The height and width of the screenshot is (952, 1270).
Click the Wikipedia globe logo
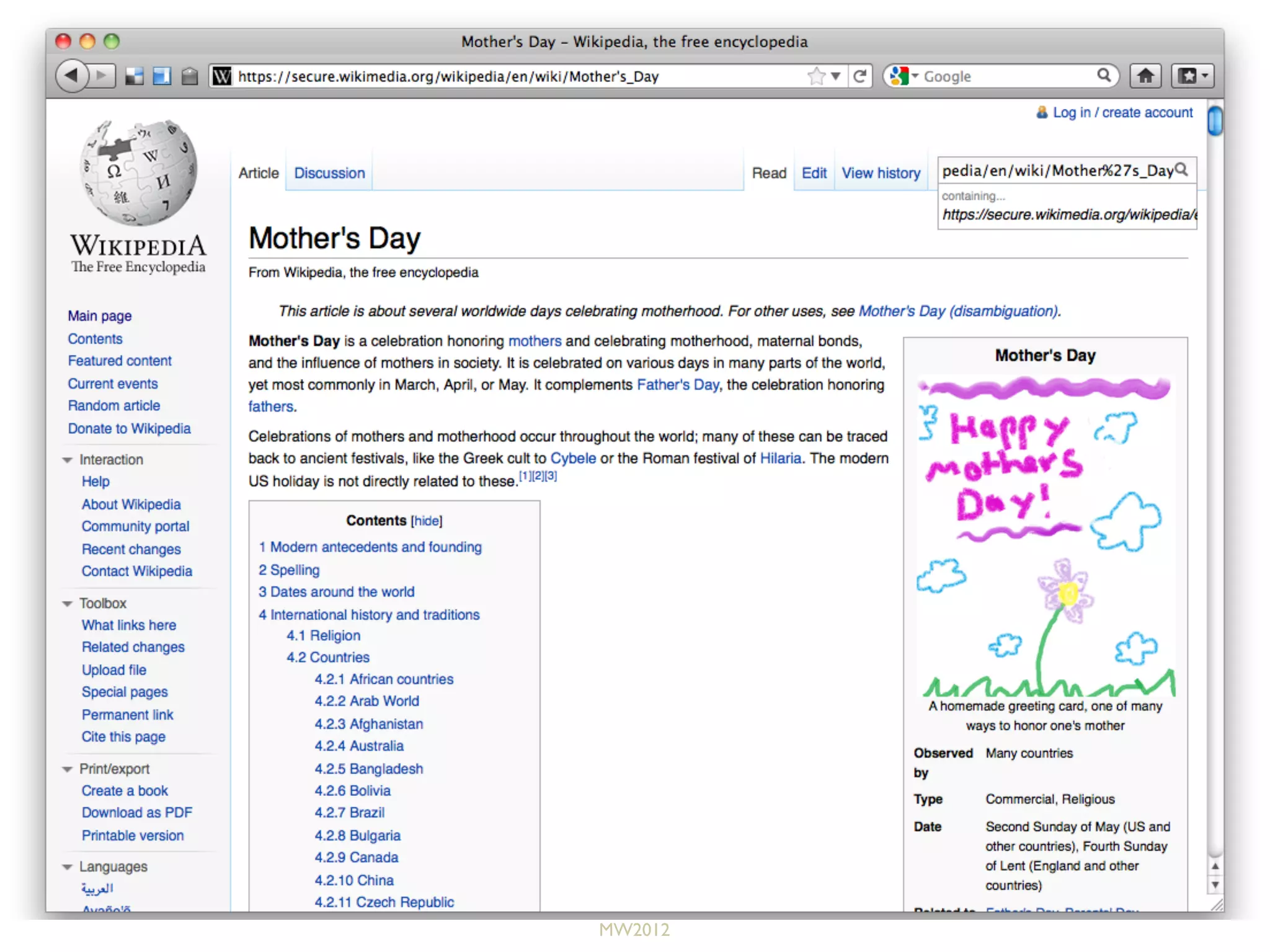[x=138, y=172]
